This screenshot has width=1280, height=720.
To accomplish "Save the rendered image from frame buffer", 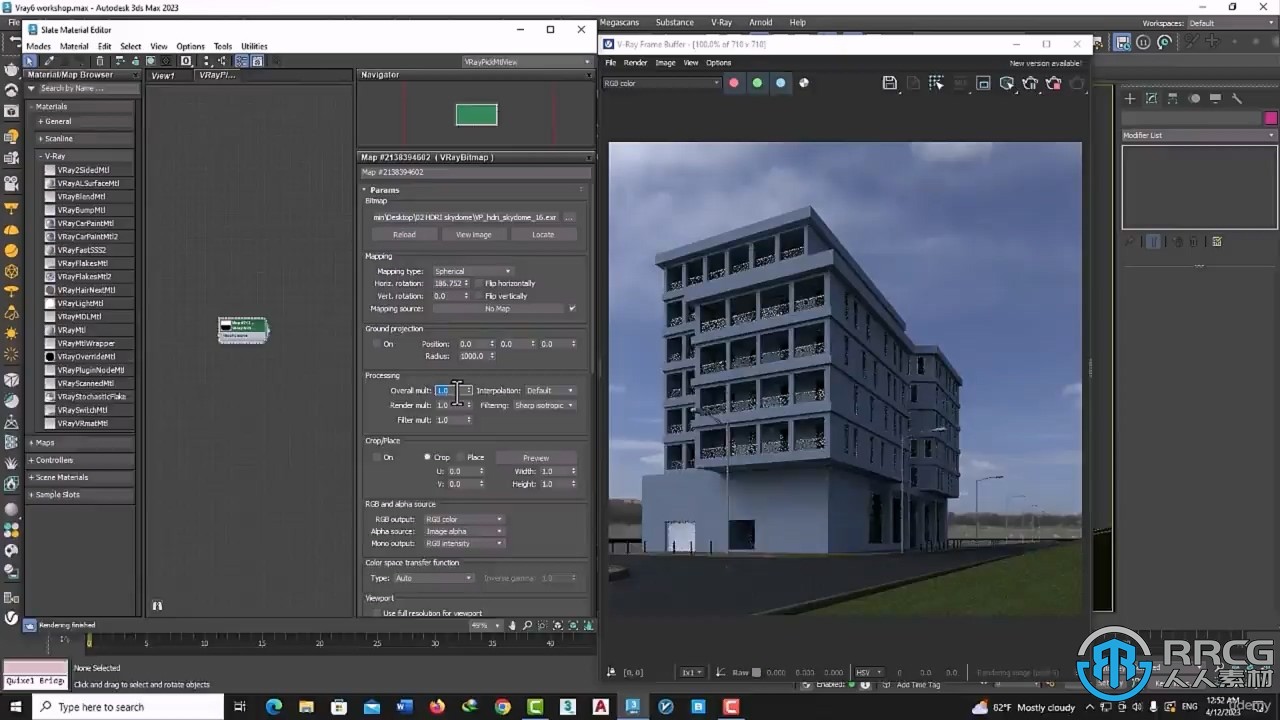I will coord(890,83).
